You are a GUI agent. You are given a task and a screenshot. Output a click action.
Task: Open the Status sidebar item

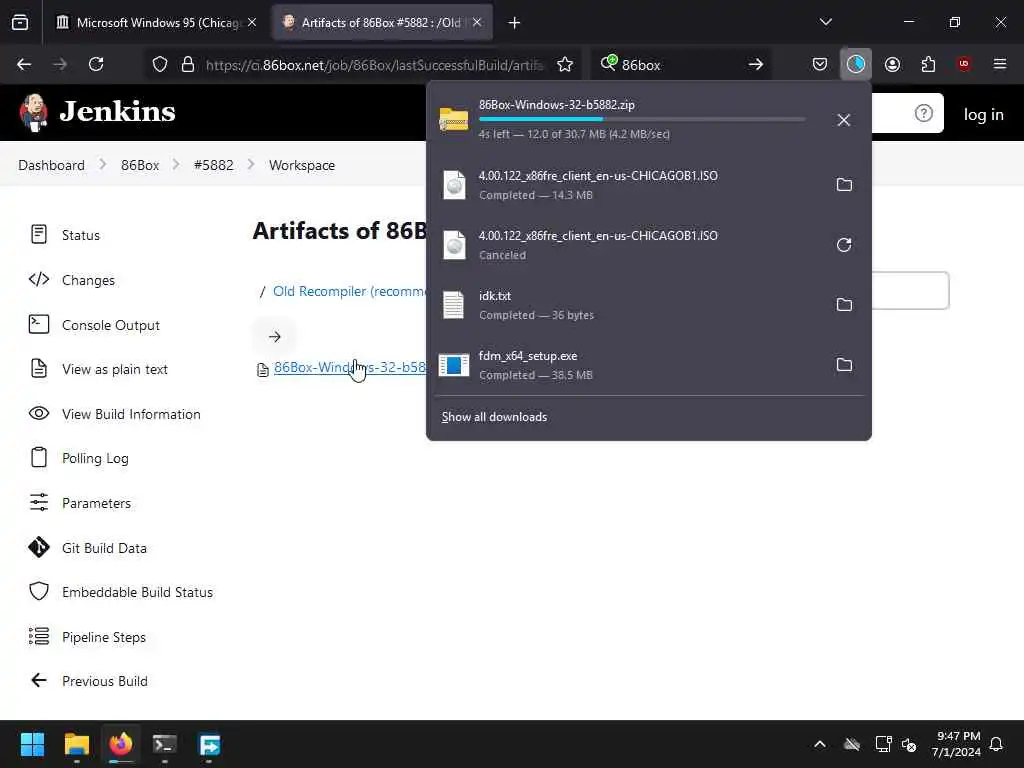(x=65, y=234)
